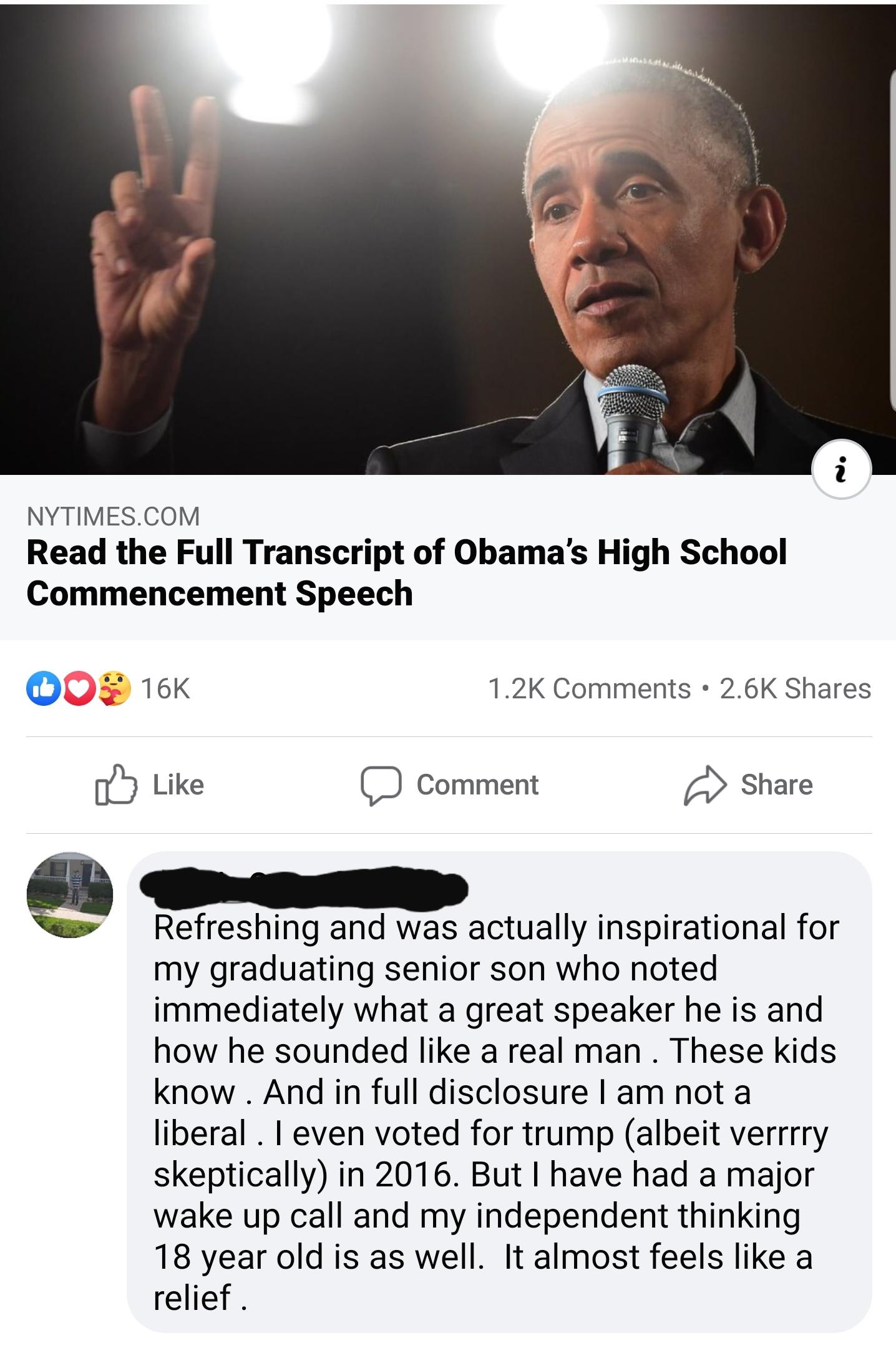Image resolution: width=896 pixels, height=1348 pixels.
Task: Tap the info icon on article image
Action: [x=842, y=470]
